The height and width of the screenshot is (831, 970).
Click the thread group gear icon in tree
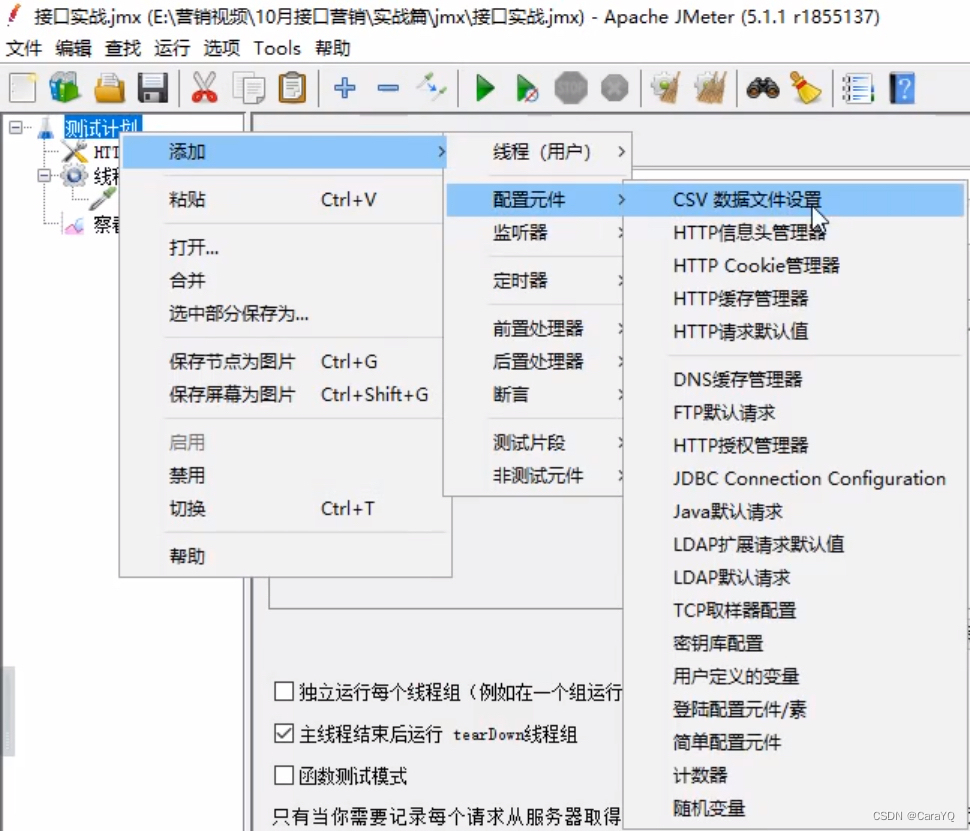74,176
